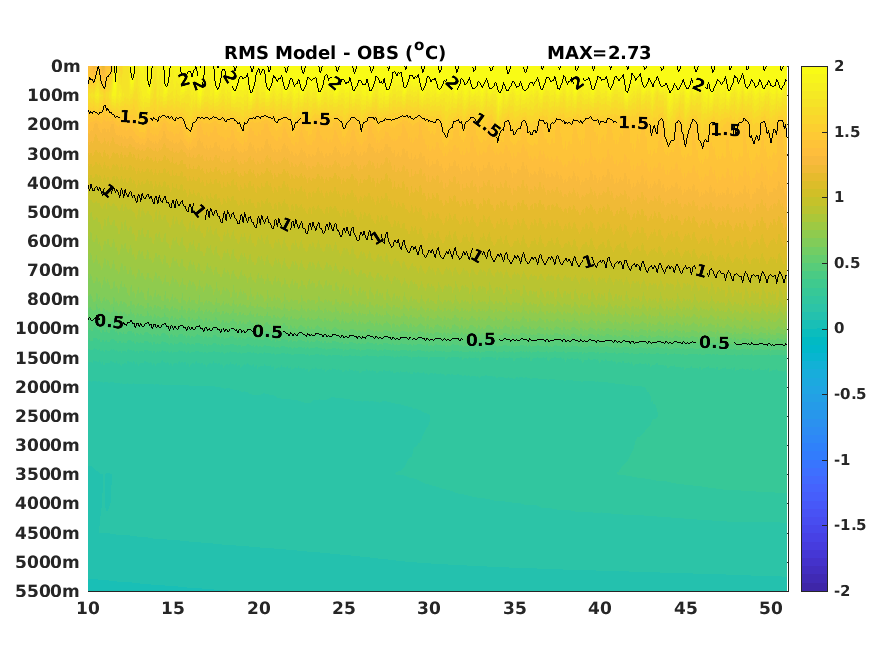Image resolution: width=875 pixels, height=656 pixels.
Task: Pick the colorbar tick label "-1.5"
Action: click(850, 525)
